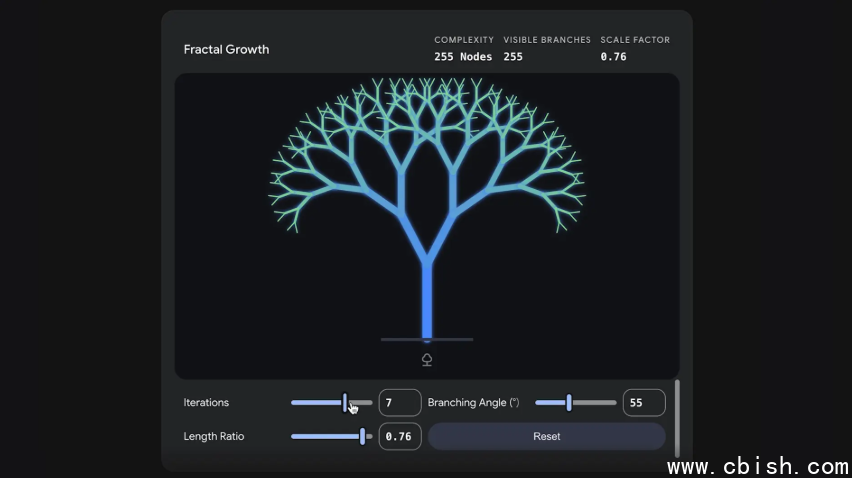Click the Complexity value 255 Nodes

[463, 57]
